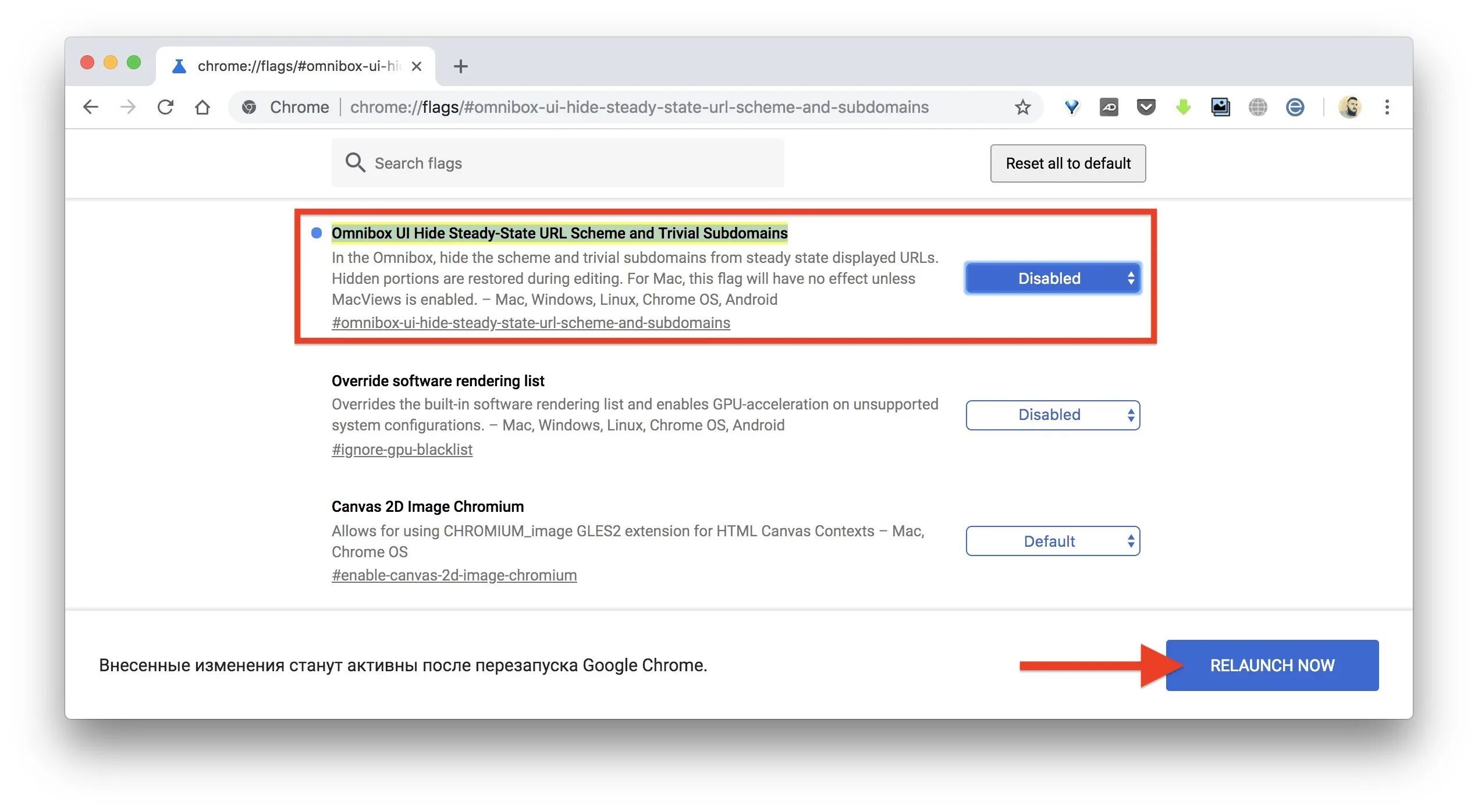Click the globe/translate icon in toolbar
The image size is (1478, 812).
(1258, 107)
